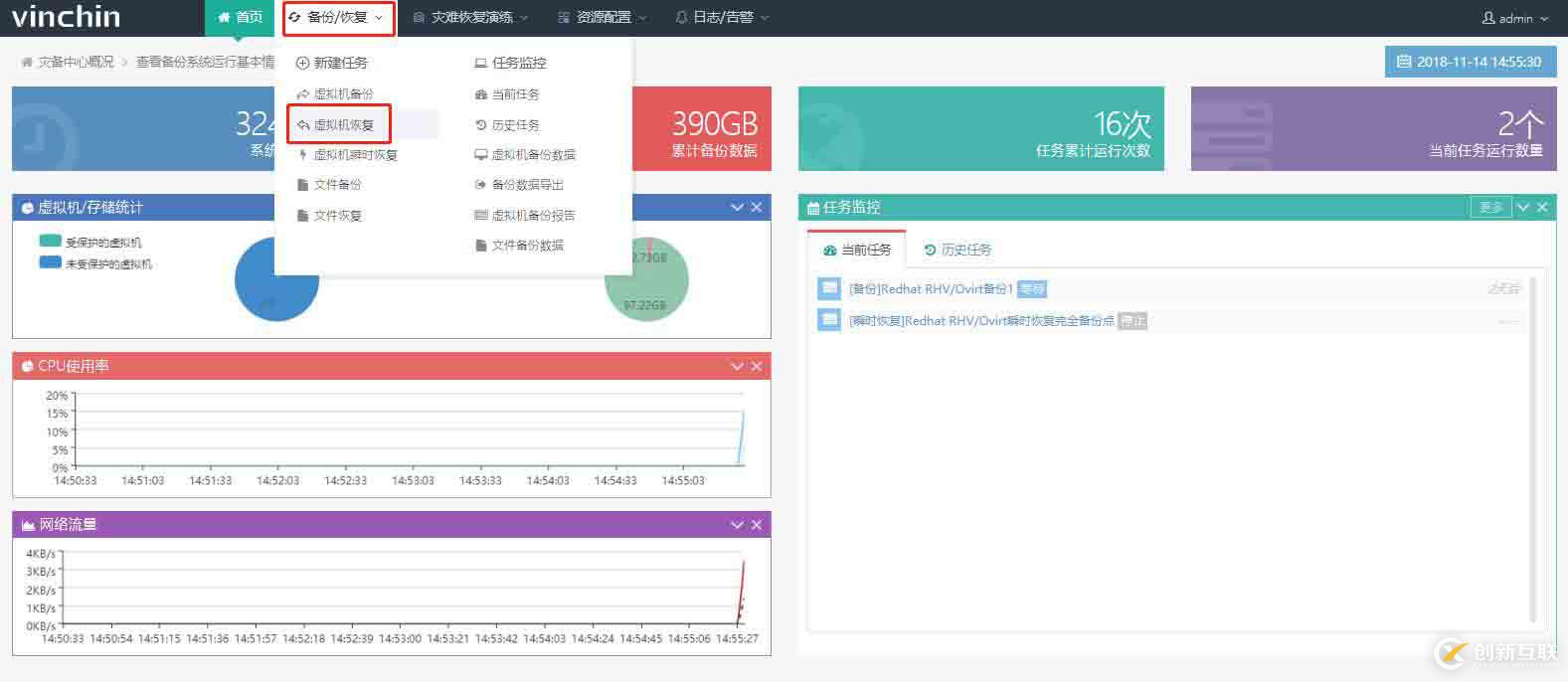Click the 新建任务 plus icon
The image size is (1568, 682).
tap(302, 63)
